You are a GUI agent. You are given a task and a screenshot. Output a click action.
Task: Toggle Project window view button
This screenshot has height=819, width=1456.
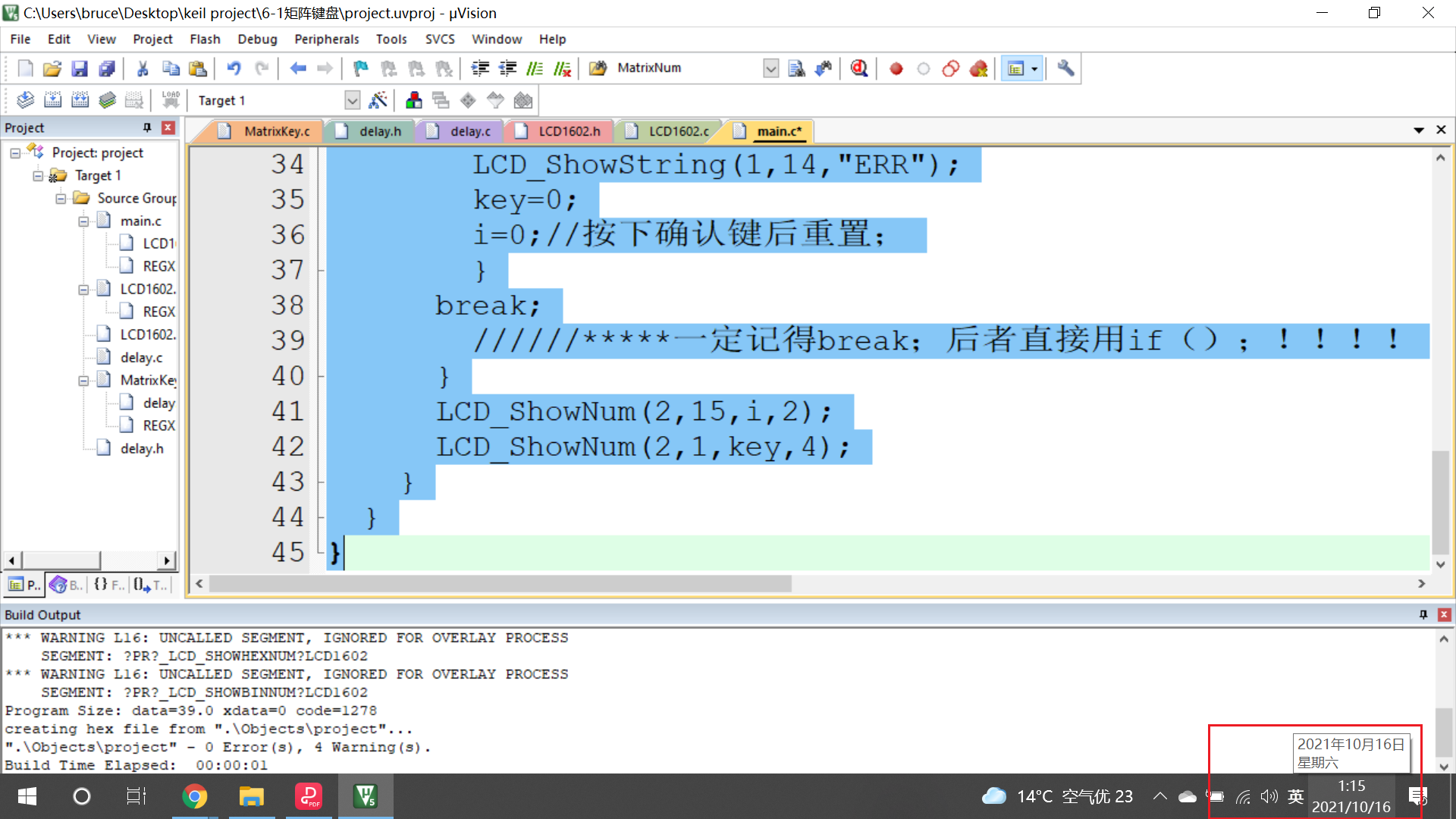[1016, 68]
